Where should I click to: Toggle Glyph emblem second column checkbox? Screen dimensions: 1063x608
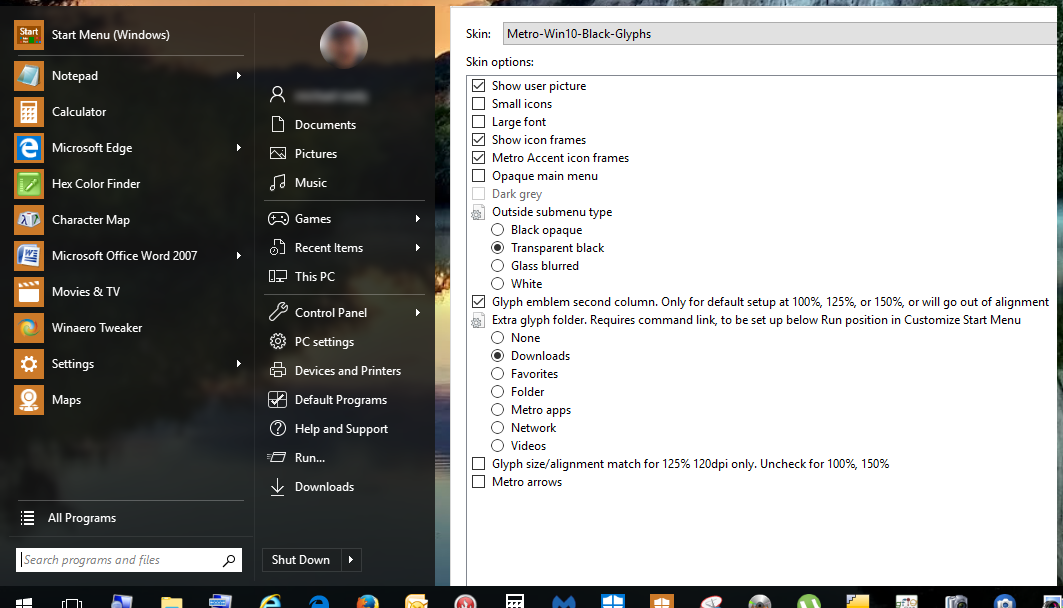[479, 302]
